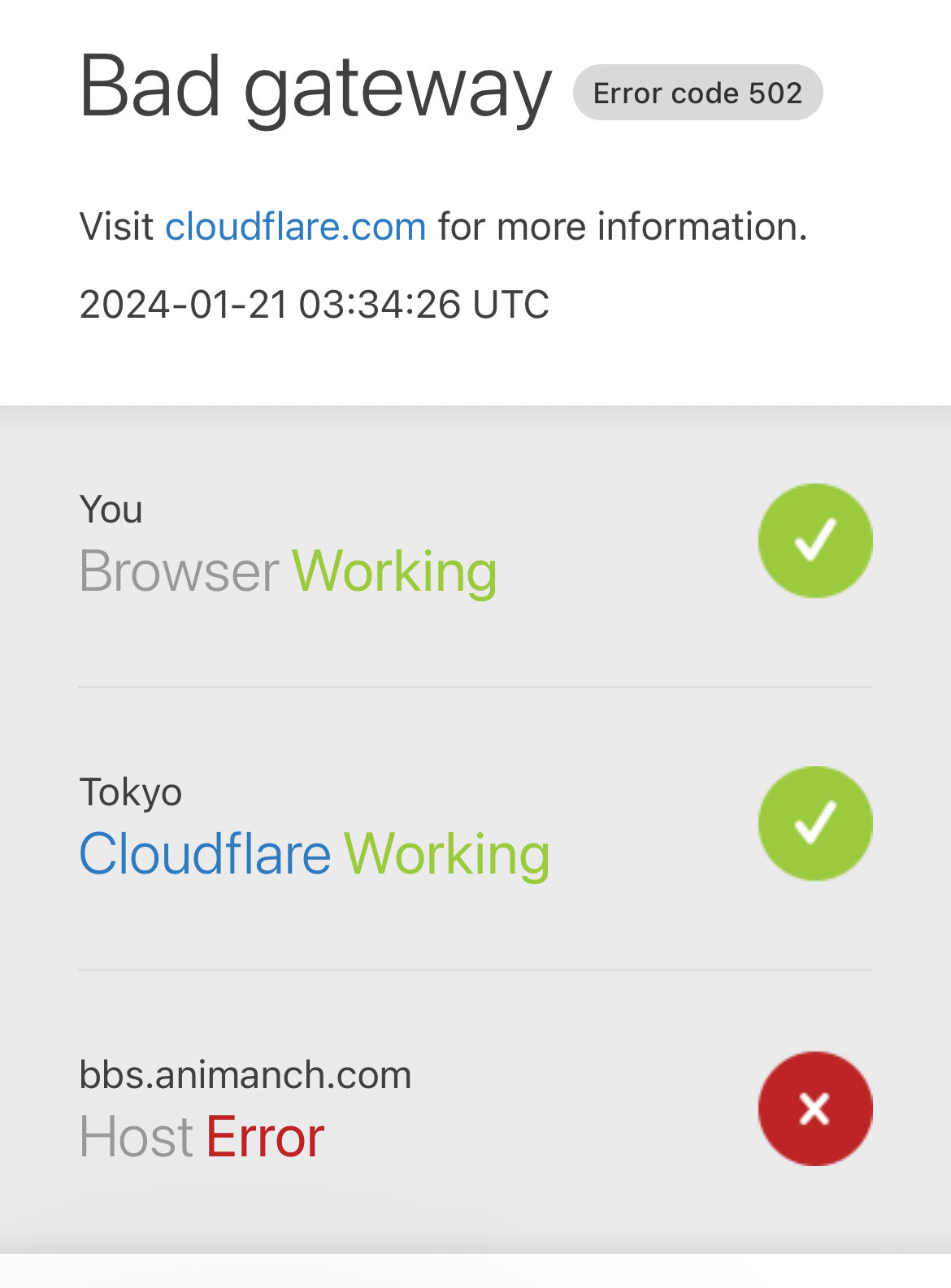Click the "You" label
This screenshot has width=951, height=1288.
point(111,510)
